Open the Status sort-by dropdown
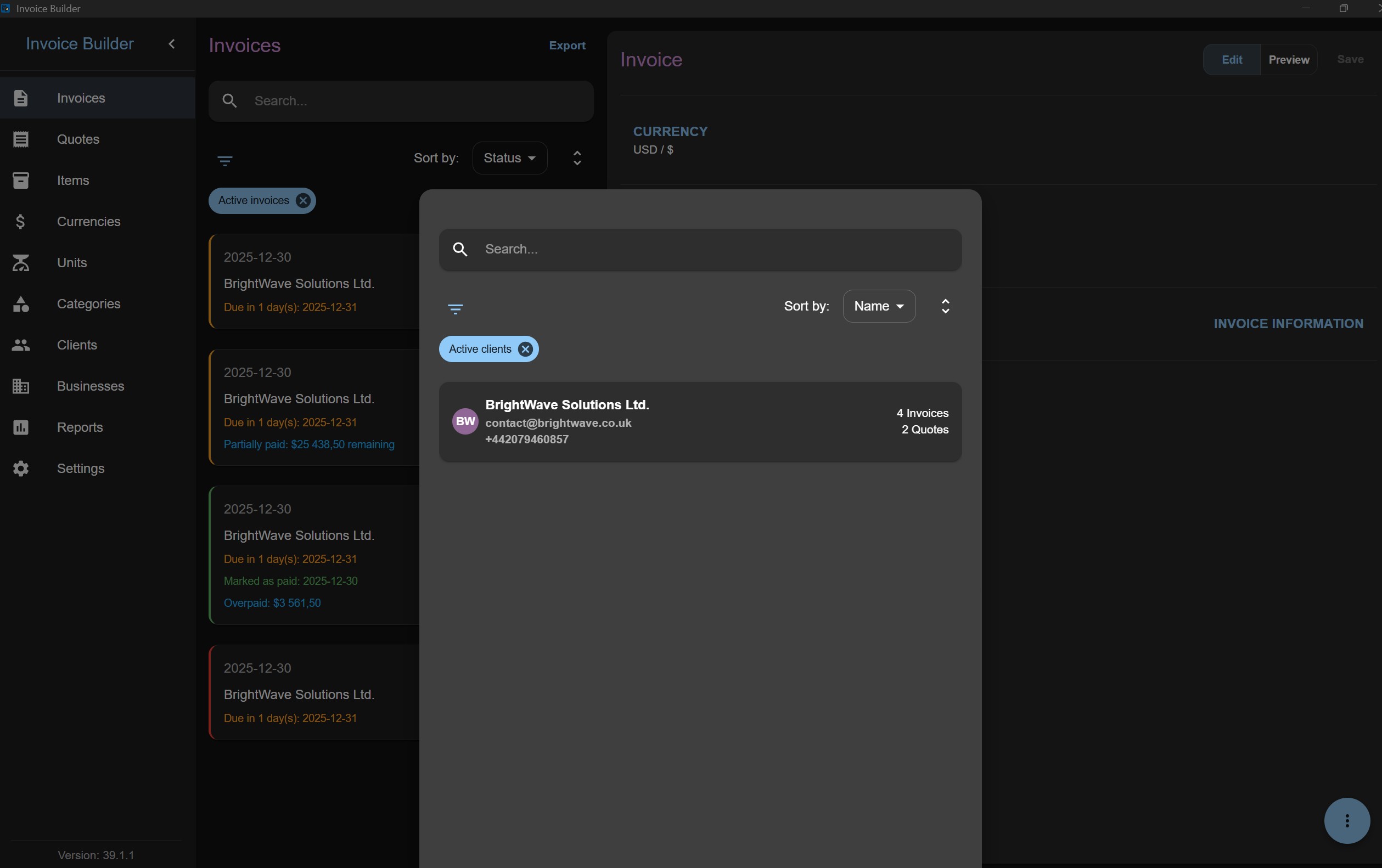Viewport: 1382px width, 868px height. click(510, 158)
